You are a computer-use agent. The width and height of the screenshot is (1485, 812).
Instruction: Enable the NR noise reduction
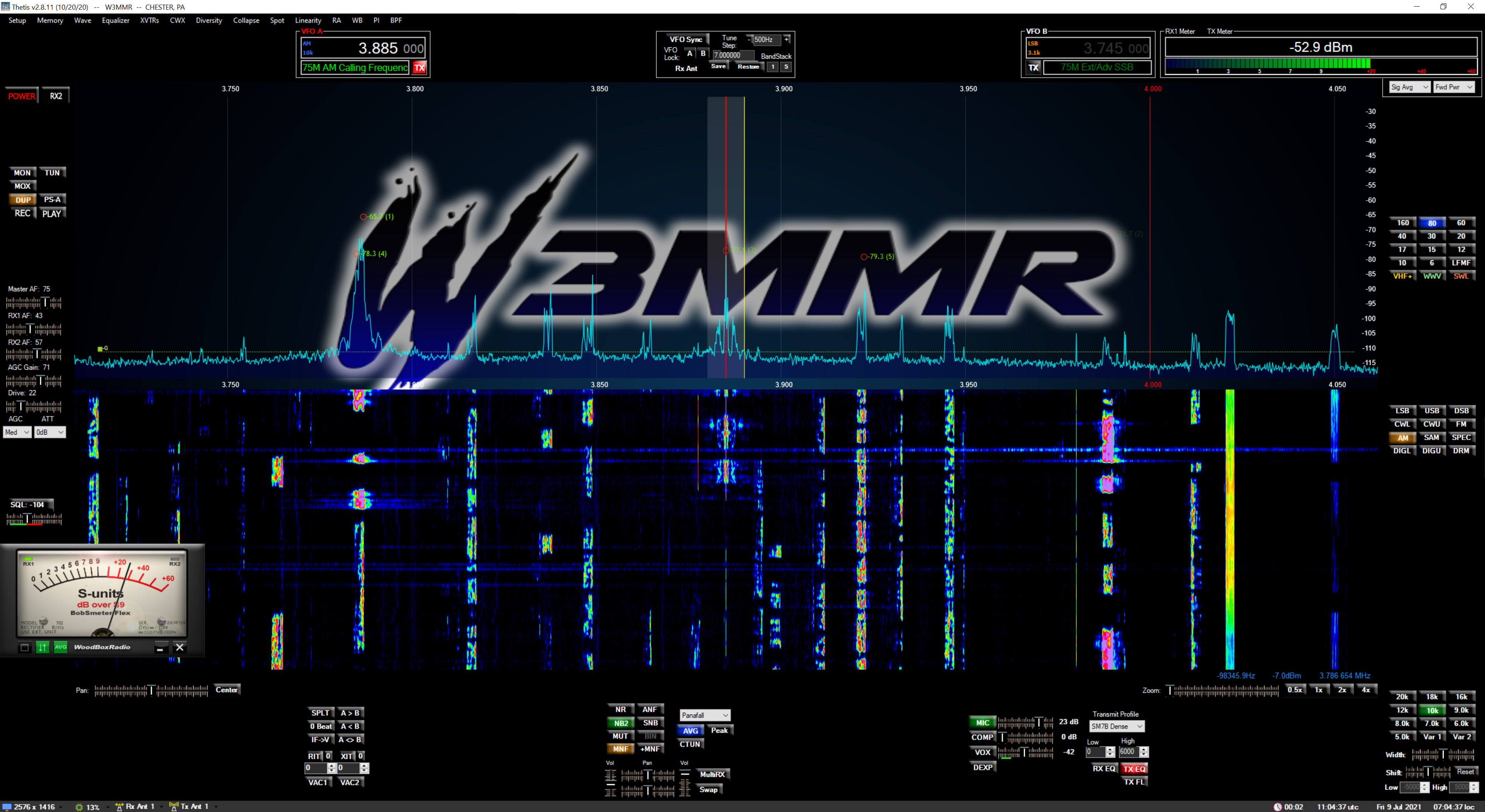[620, 710]
